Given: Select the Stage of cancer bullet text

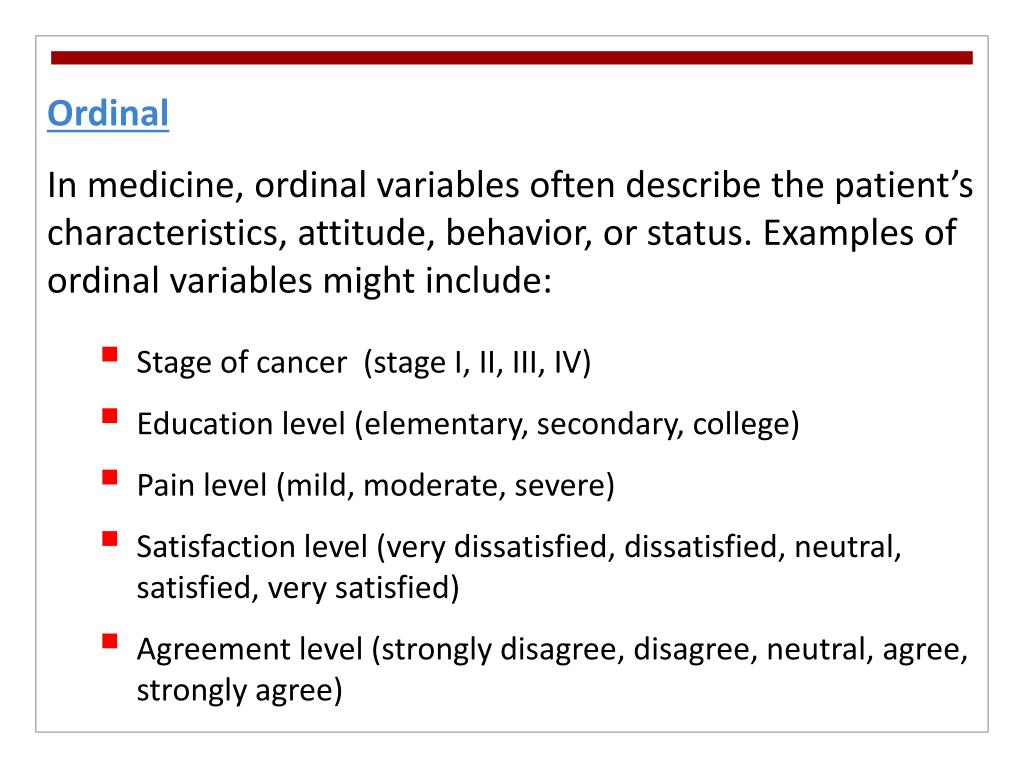Looking at the screenshot, I should coord(364,362).
